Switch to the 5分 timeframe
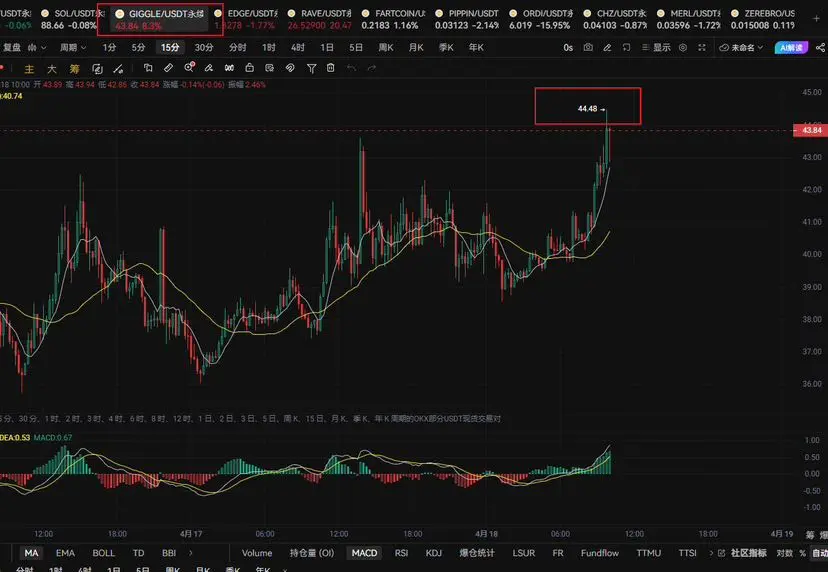 (x=138, y=48)
